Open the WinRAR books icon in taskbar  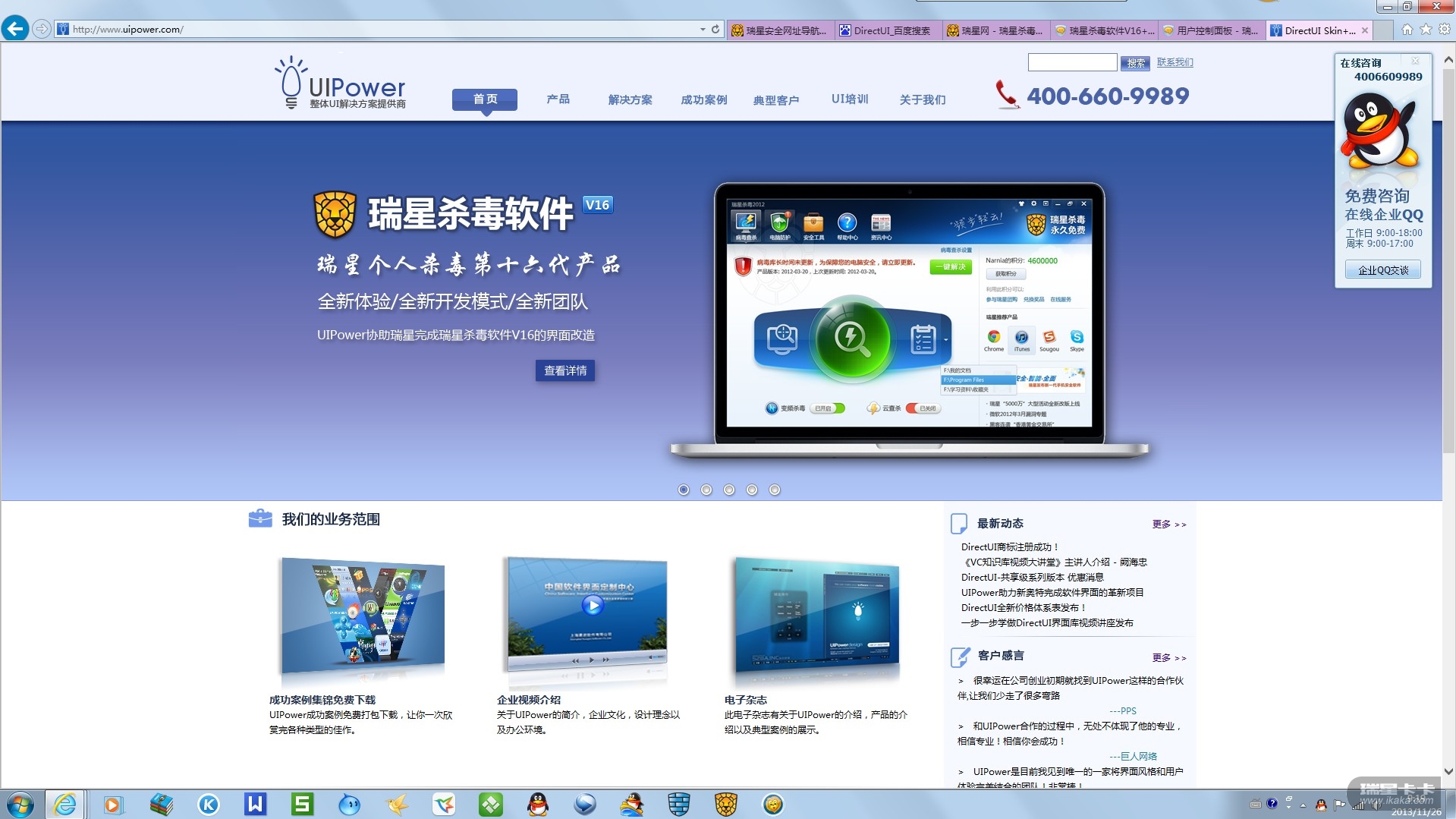pyautogui.click(x=161, y=805)
